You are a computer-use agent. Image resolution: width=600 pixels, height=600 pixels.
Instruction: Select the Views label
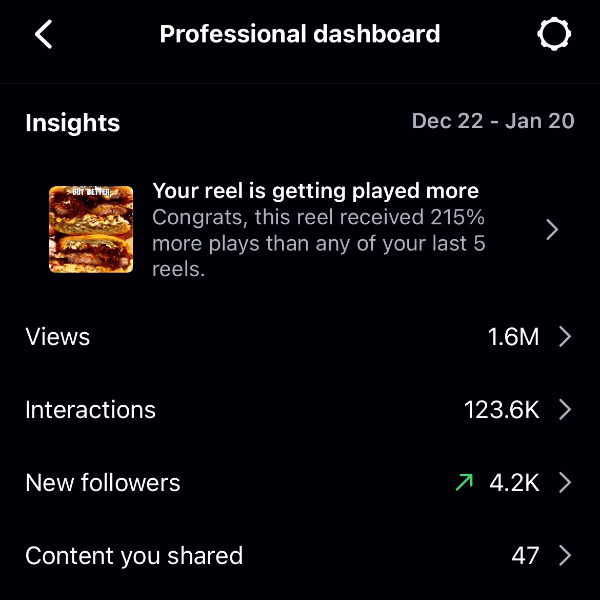tap(58, 337)
